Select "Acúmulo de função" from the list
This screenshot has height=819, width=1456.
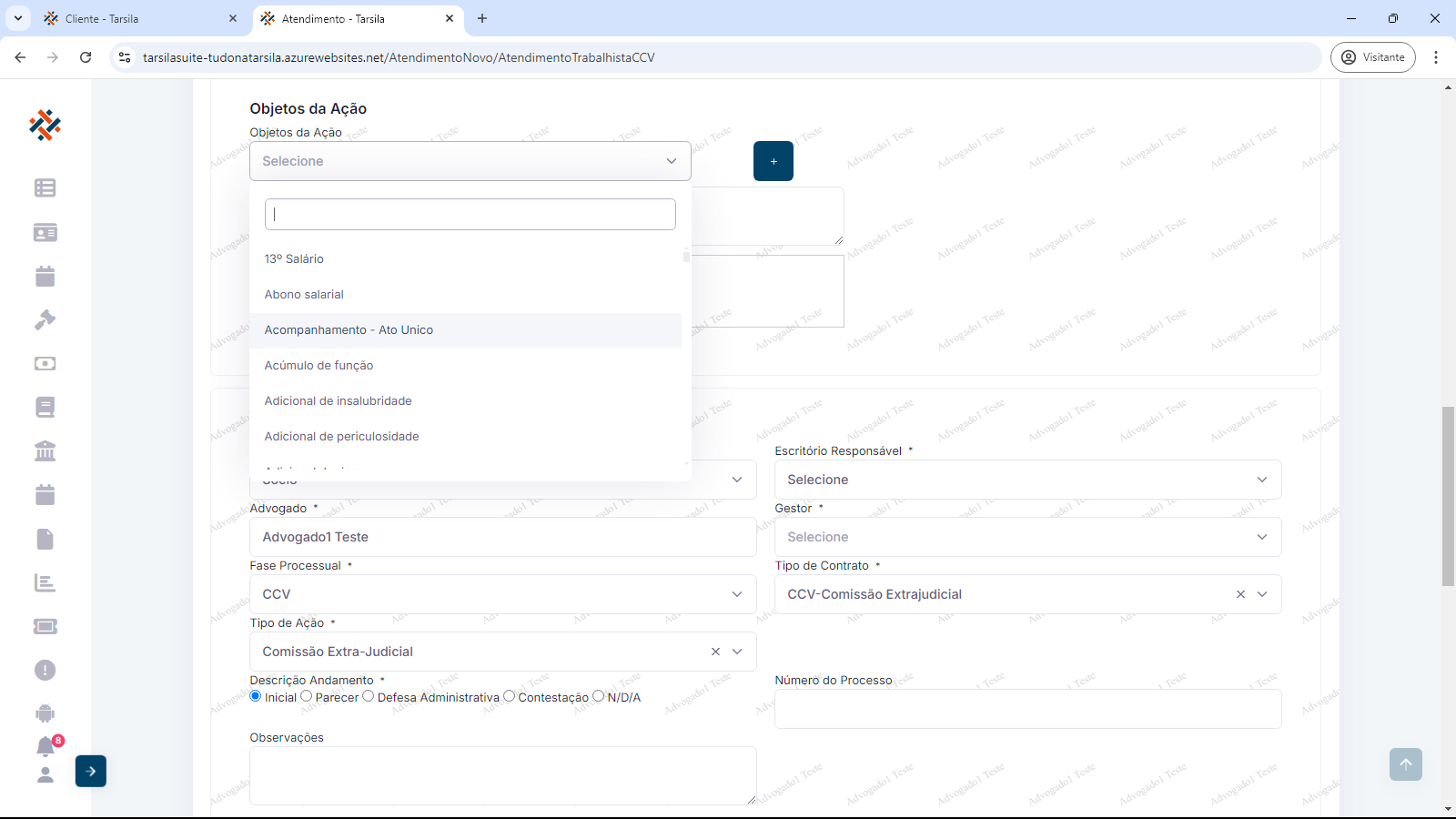pos(319,365)
